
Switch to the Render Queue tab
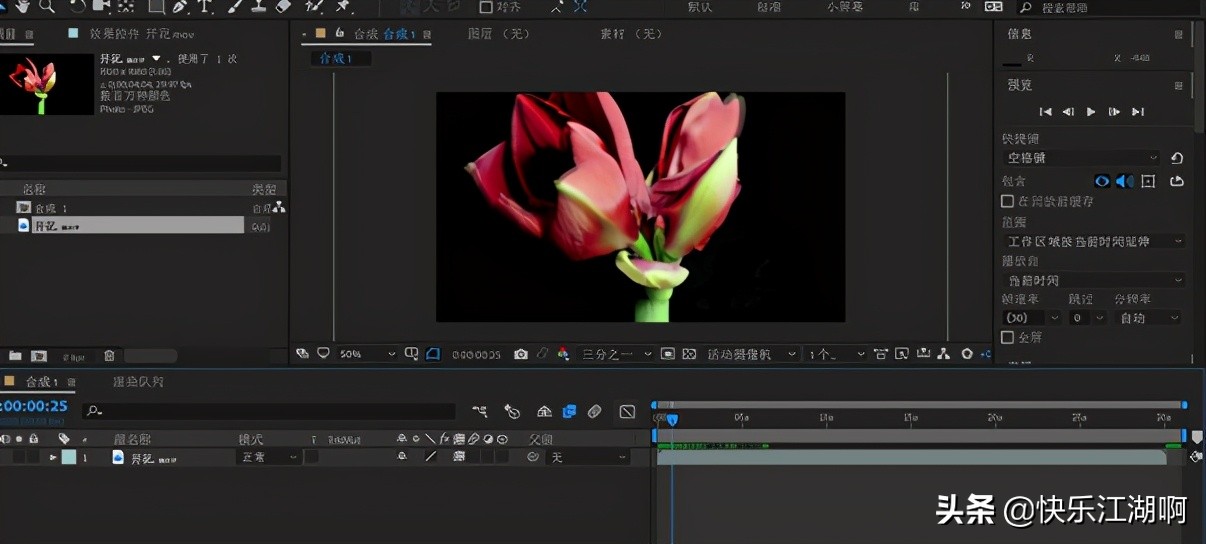(138, 382)
